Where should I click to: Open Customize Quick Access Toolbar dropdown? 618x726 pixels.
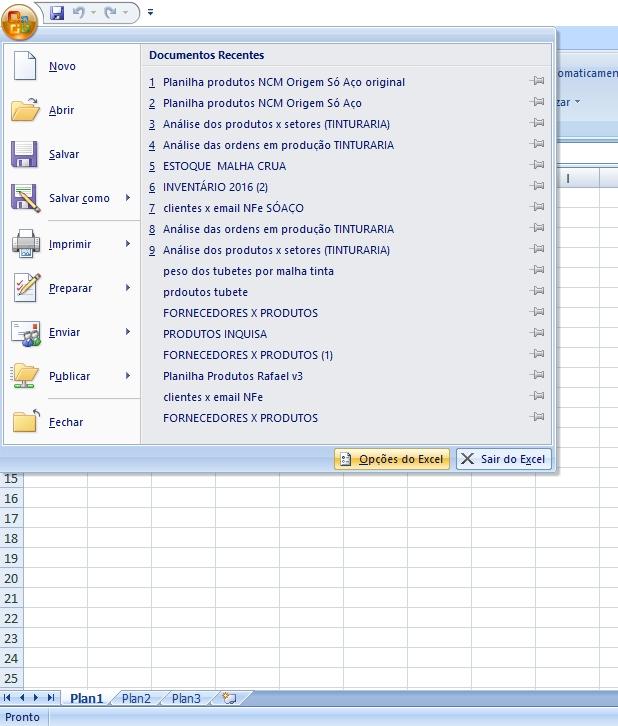(x=150, y=13)
